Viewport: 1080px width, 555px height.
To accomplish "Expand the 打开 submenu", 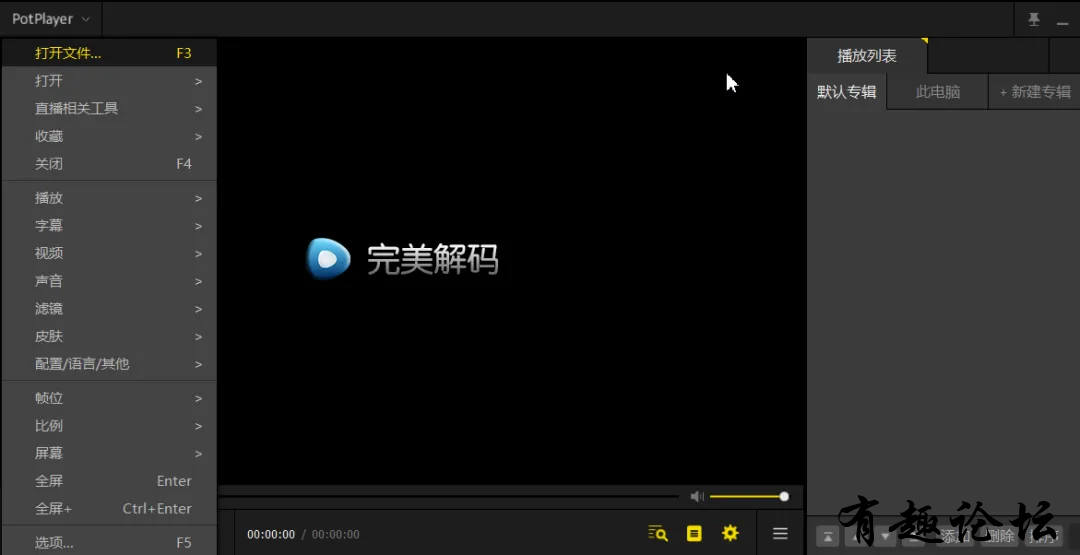I will 110,81.
